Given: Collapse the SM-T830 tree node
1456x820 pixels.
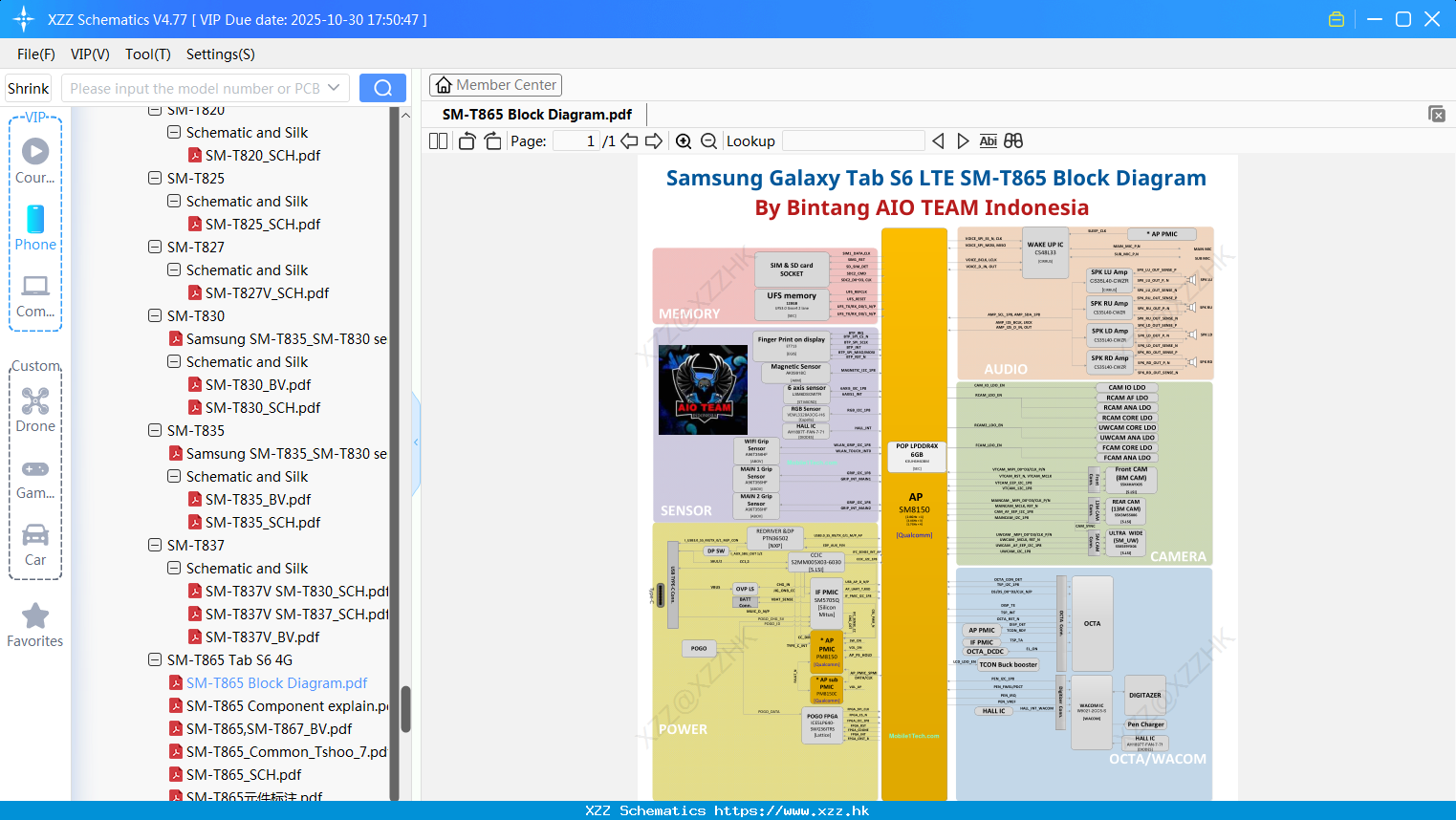Looking at the screenshot, I should point(155,315).
